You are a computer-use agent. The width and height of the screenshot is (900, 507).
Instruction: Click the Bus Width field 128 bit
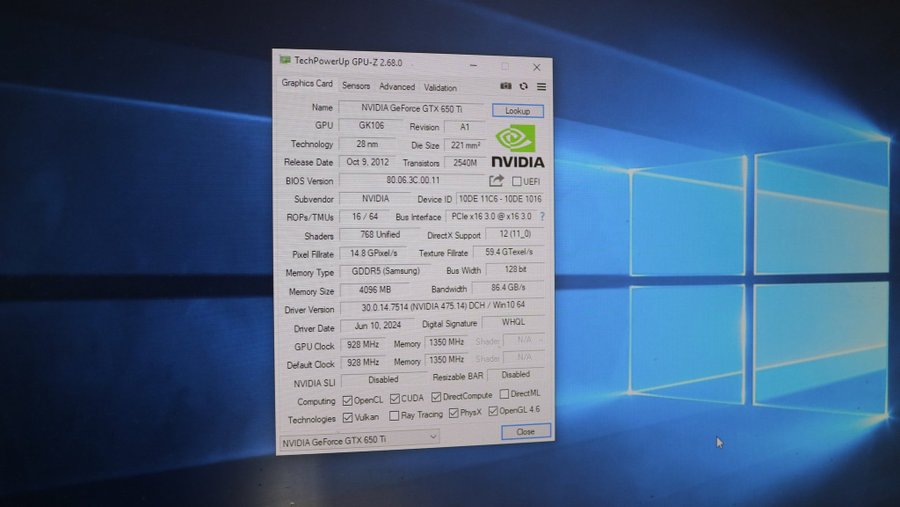(x=515, y=269)
